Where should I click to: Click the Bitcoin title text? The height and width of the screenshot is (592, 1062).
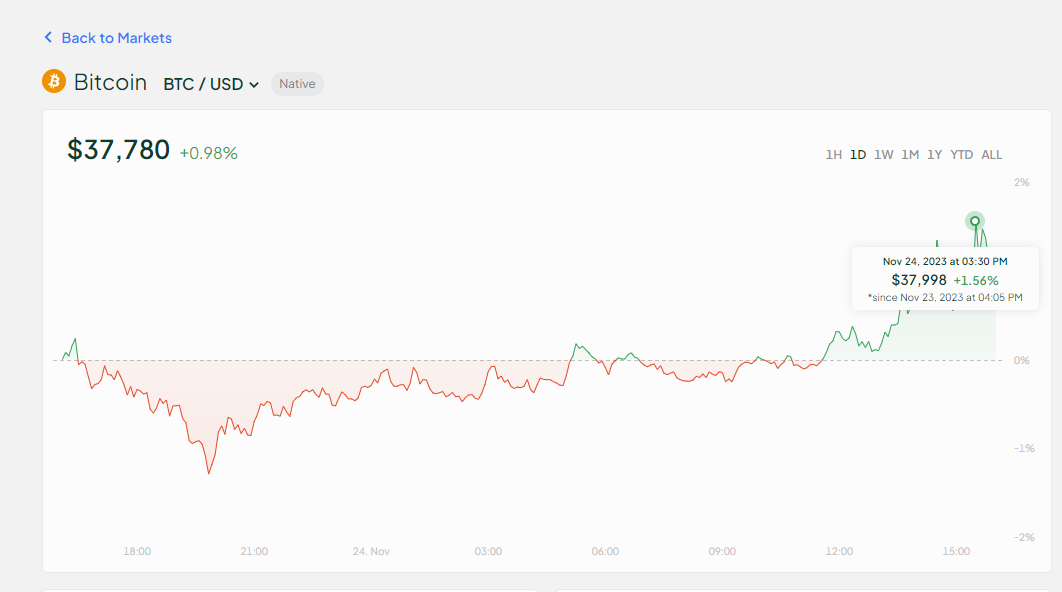point(110,82)
